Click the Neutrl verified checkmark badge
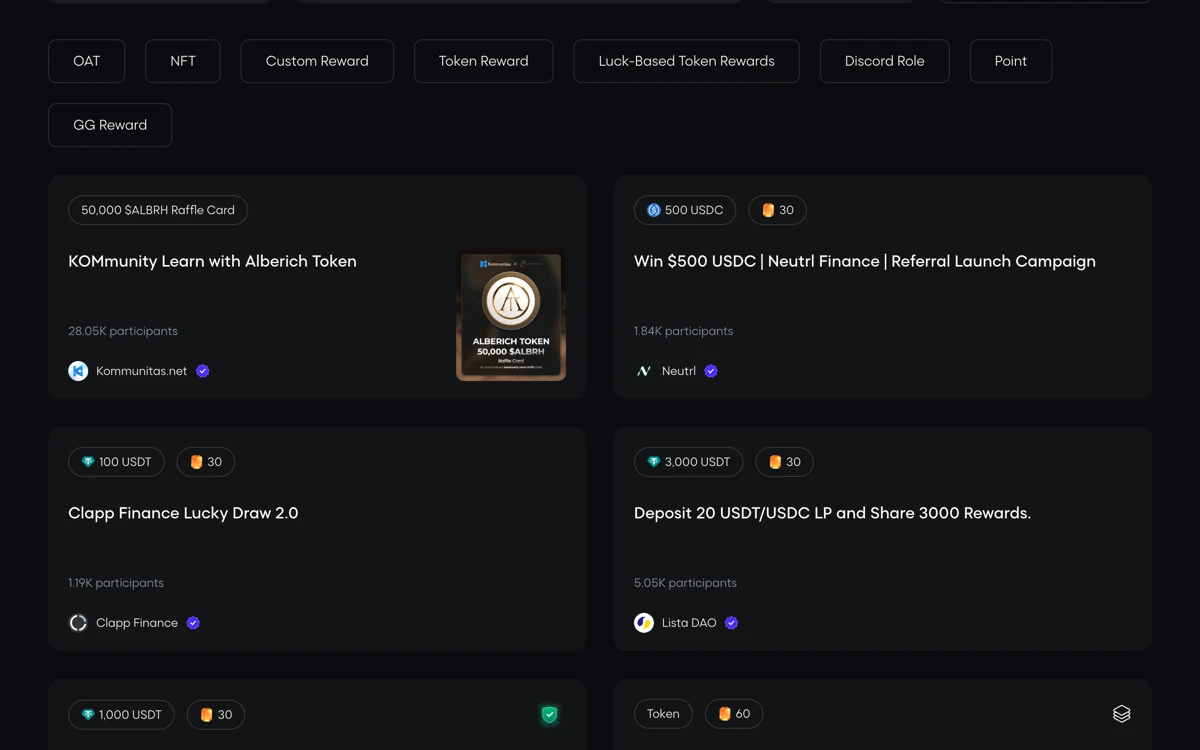Image resolution: width=1200 pixels, height=750 pixels. point(711,371)
